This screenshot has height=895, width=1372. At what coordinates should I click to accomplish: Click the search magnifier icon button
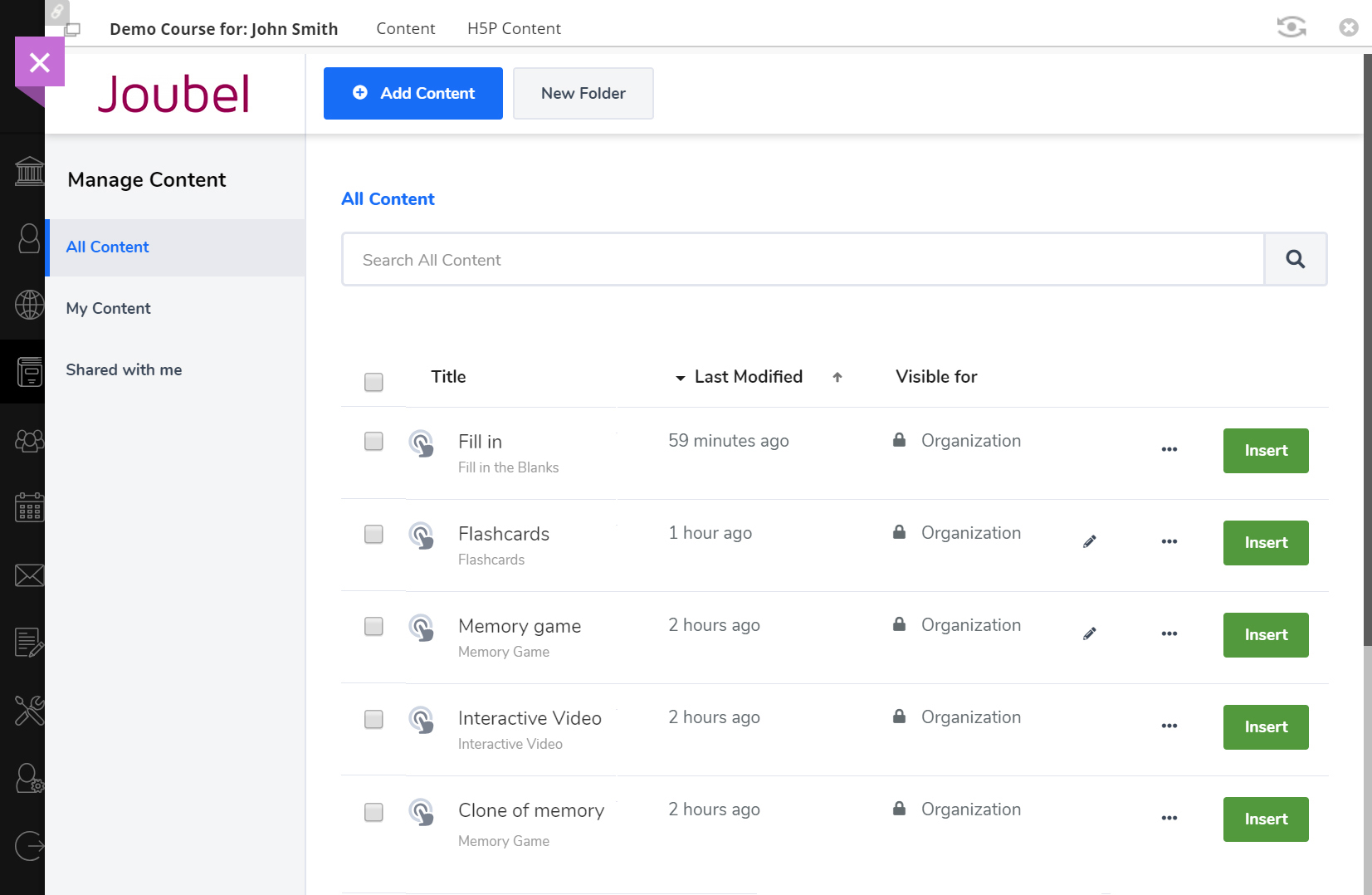tap(1295, 260)
